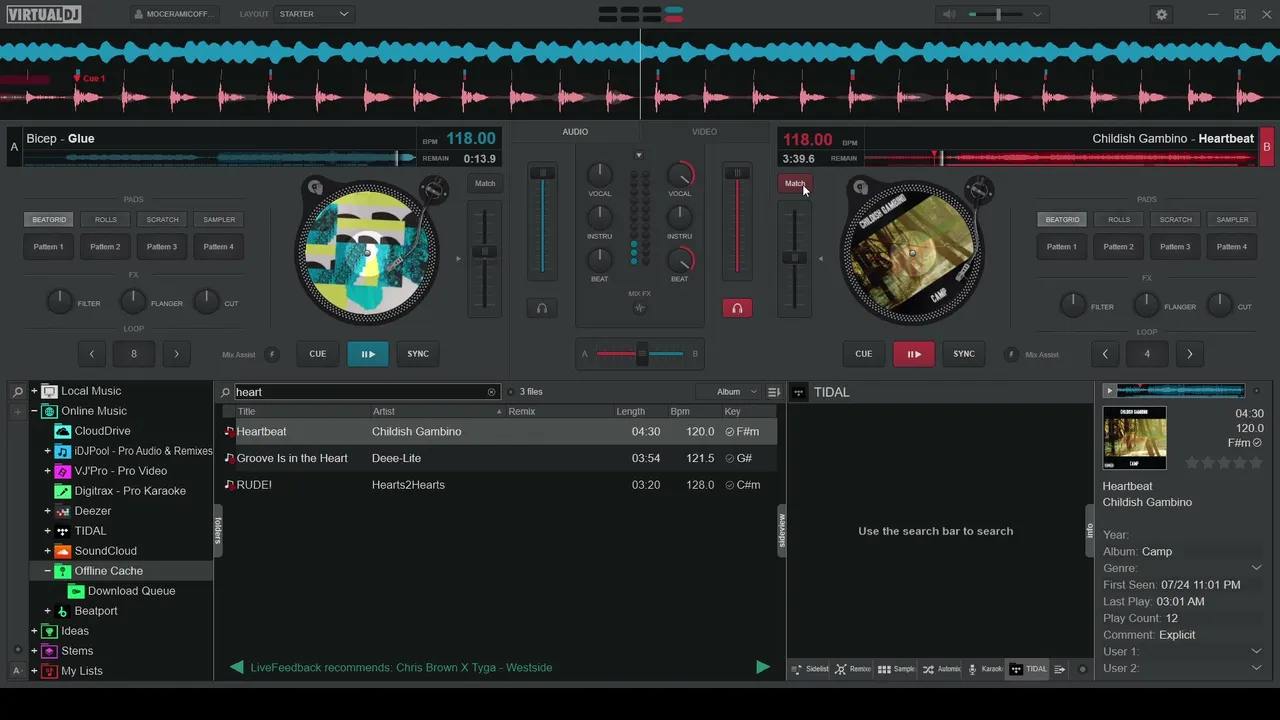The height and width of the screenshot is (720, 1280).
Task: Activate BEATGRID pad mode on deck A
Action: pos(49,220)
